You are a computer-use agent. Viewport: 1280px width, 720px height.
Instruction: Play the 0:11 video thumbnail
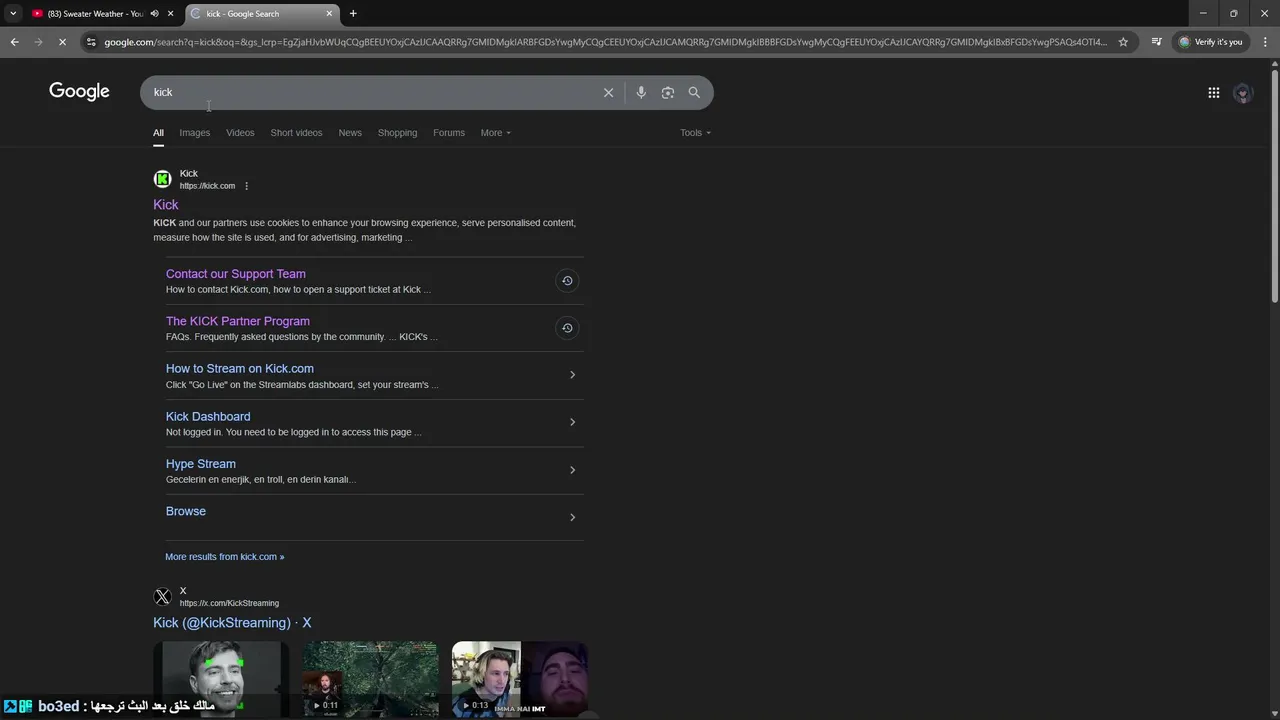coord(370,679)
